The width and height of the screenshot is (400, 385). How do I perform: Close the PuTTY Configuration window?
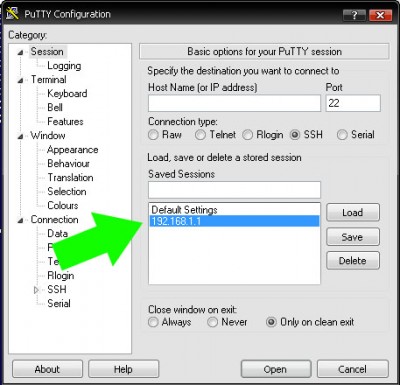coord(380,15)
